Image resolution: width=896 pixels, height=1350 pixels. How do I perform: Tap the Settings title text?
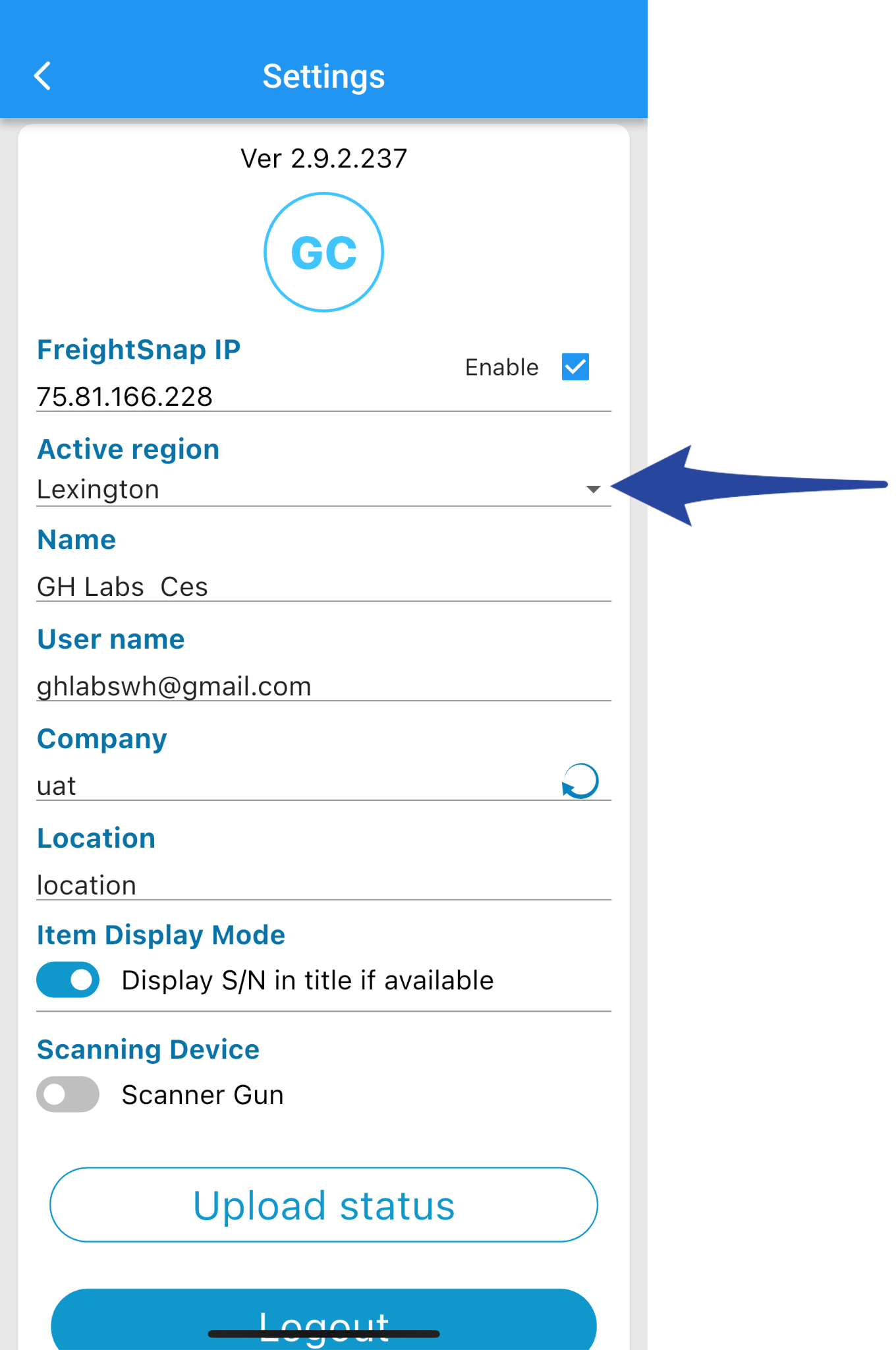(323, 76)
